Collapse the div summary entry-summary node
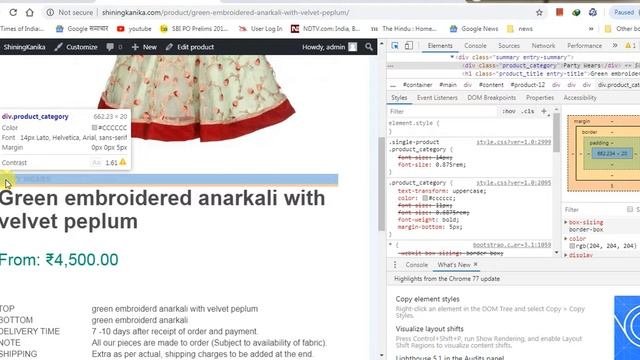This screenshot has width=640, height=360. click(x=452, y=57)
